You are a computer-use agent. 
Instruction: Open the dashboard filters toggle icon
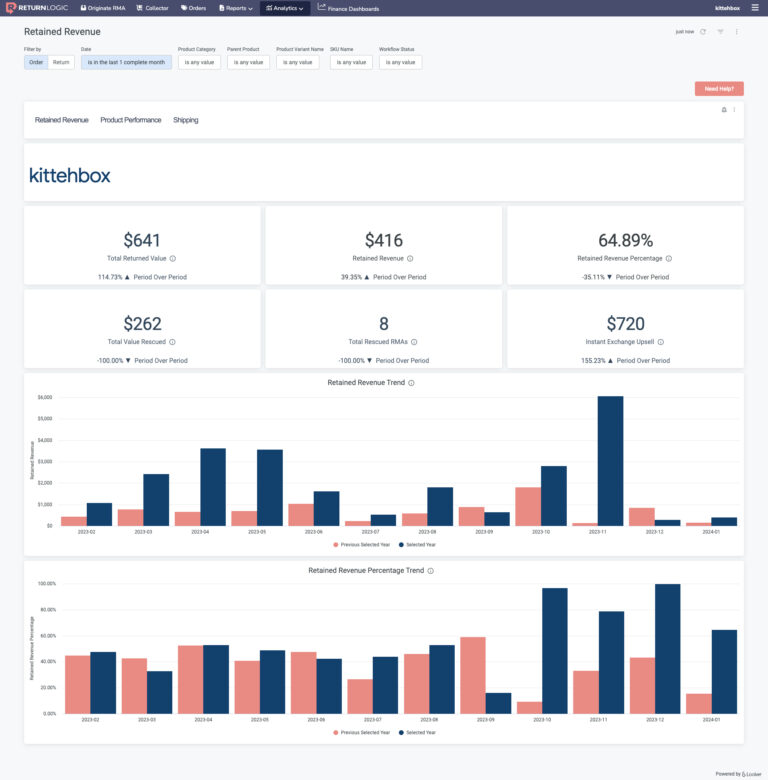pos(720,32)
